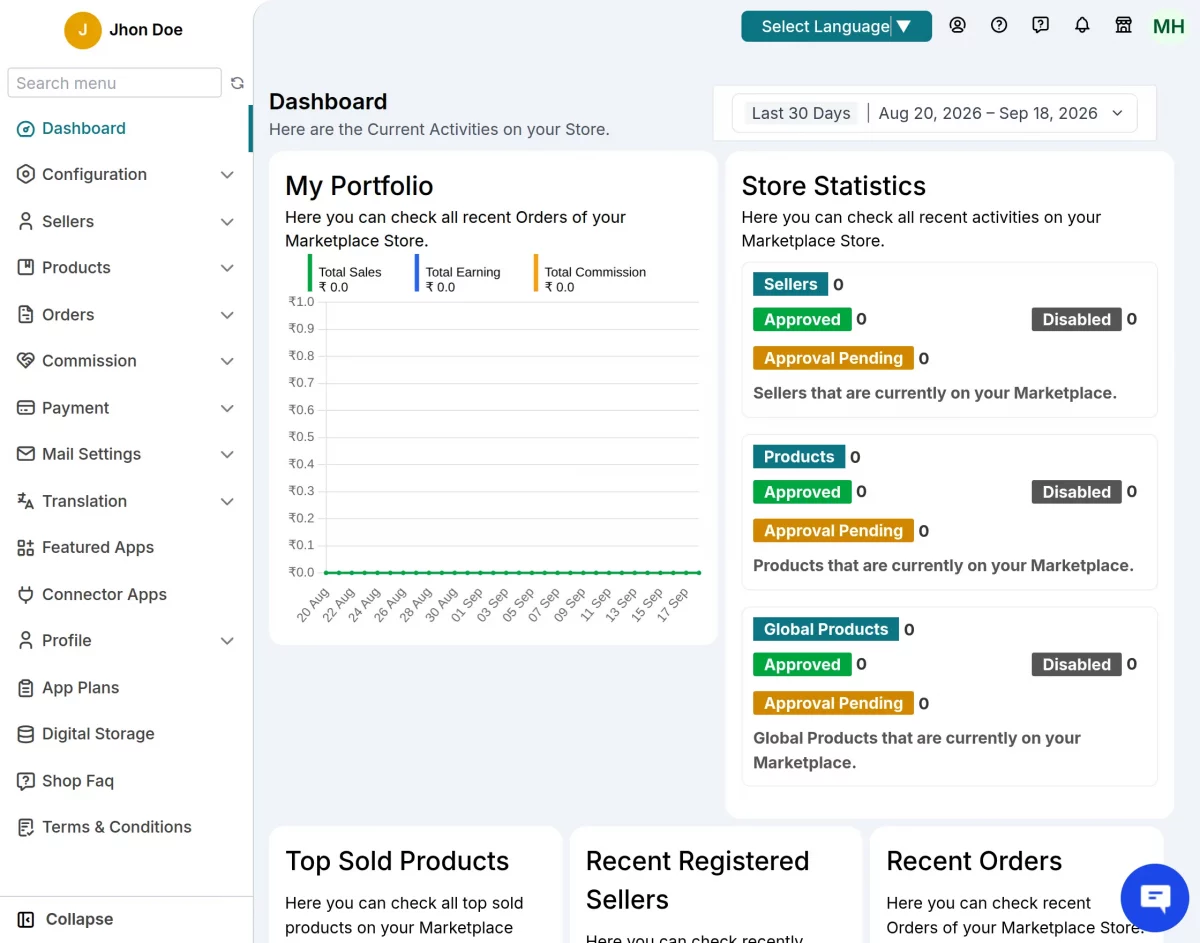Expand the Orders menu chevron
The width and height of the screenshot is (1200, 943).
point(227,315)
